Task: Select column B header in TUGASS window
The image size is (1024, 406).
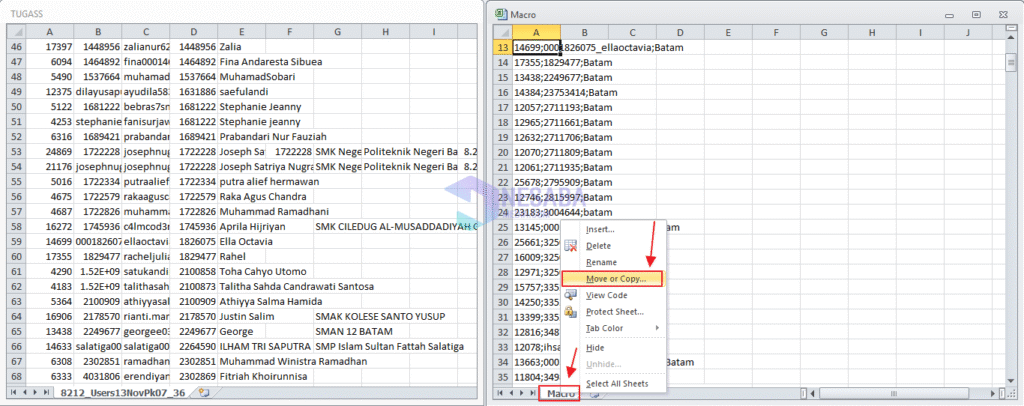Action: pos(98,31)
